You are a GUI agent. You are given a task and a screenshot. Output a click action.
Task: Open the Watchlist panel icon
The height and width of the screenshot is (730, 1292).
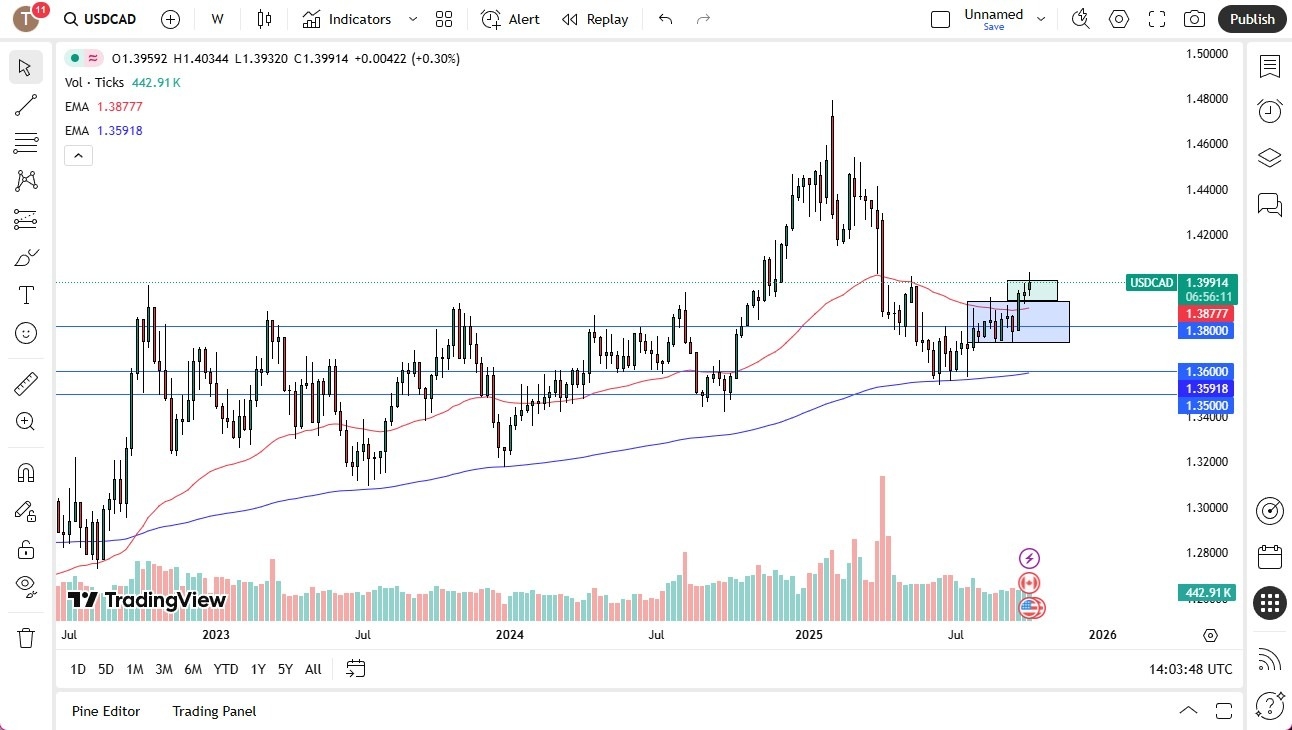(1270, 67)
